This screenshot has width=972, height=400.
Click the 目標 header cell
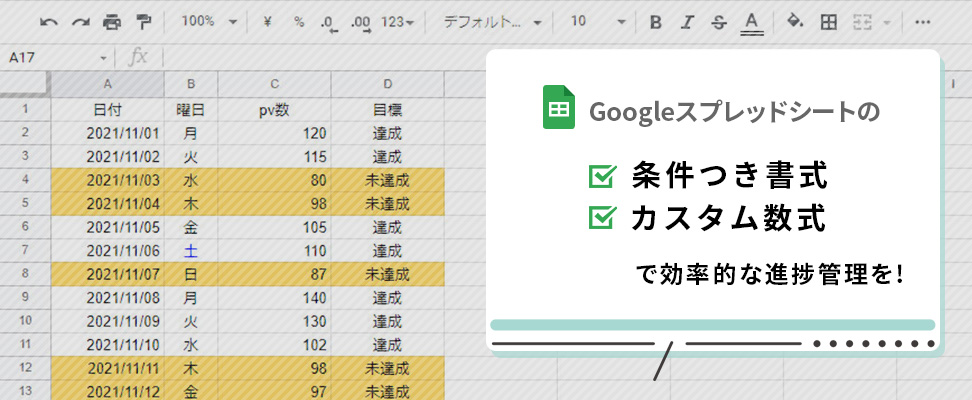387,110
